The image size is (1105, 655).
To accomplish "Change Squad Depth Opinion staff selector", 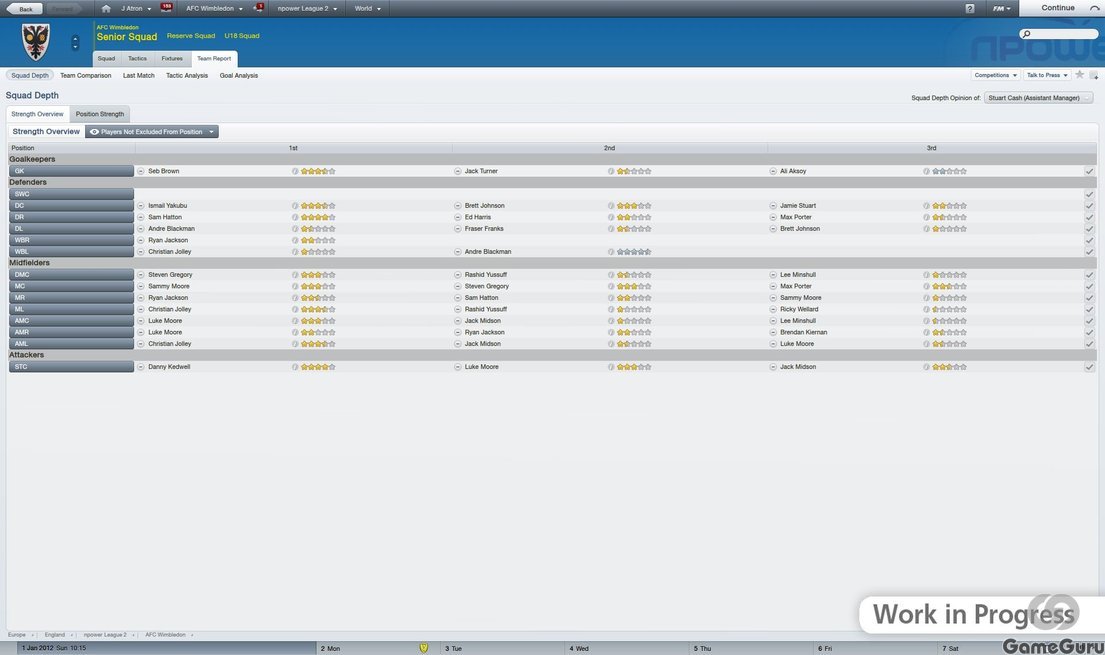I will point(1039,98).
